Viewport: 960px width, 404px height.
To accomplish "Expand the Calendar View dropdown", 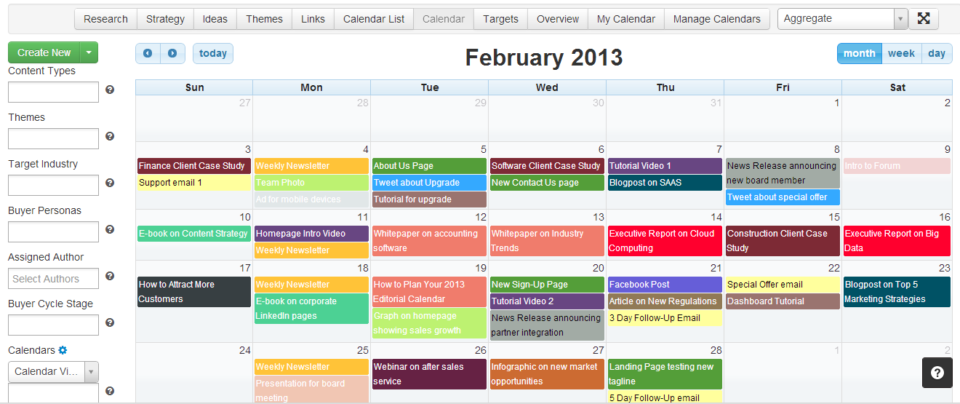I will [91, 371].
